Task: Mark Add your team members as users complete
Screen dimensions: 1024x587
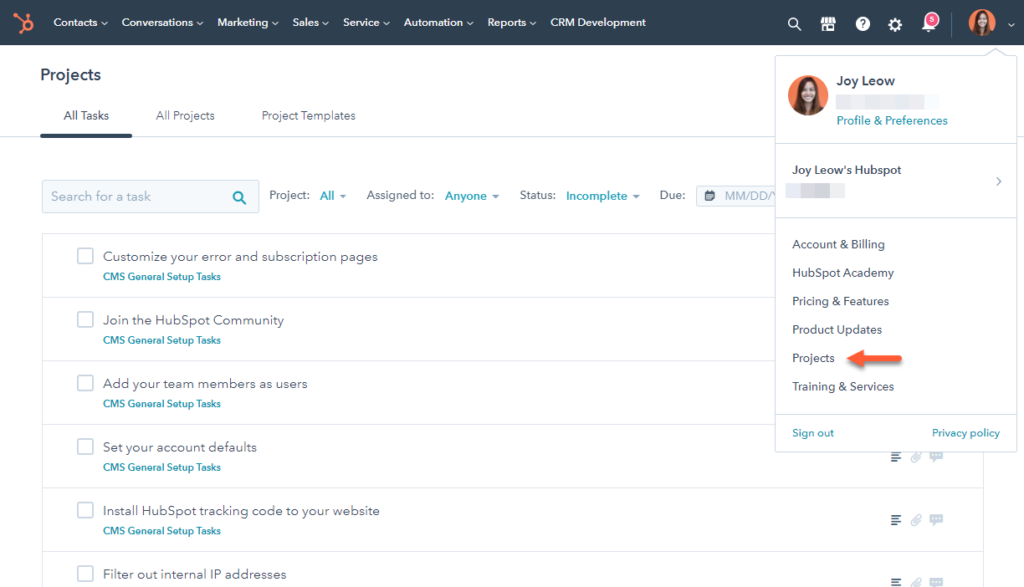Action: (86, 383)
